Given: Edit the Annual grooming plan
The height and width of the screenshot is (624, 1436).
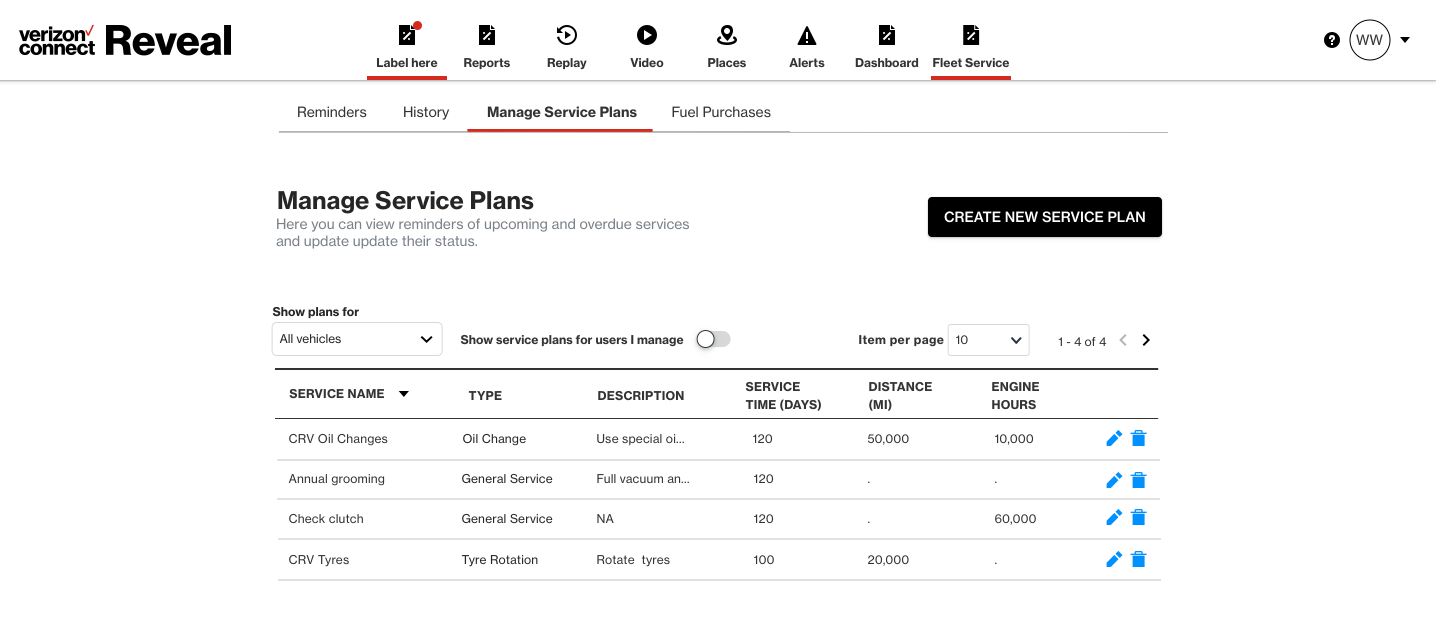Looking at the screenshot, I should 1114,480.
